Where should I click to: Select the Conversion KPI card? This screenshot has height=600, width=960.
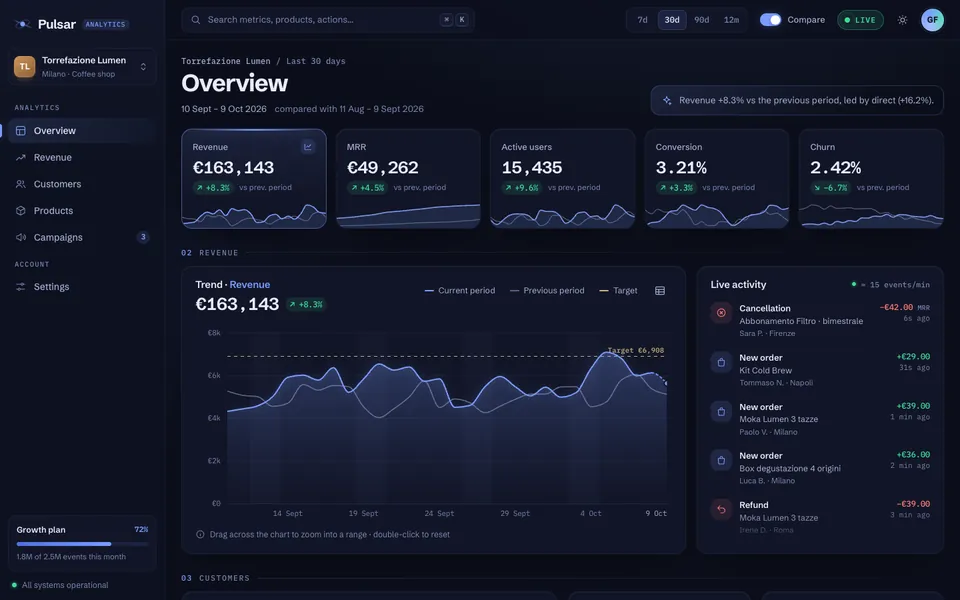pos(717,179)
